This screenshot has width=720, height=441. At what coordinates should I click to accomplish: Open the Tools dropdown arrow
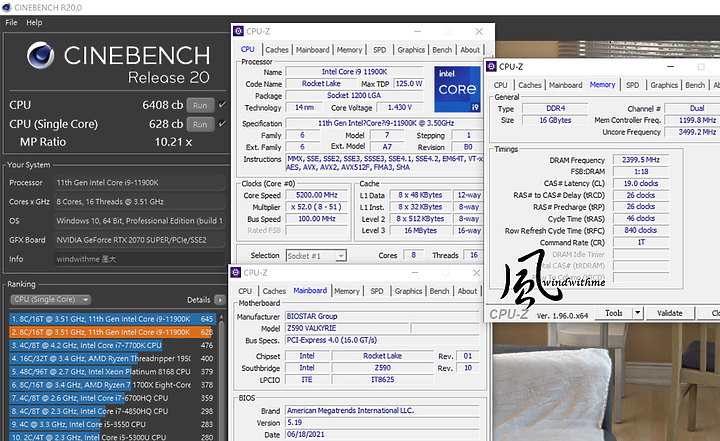pyautogui.click(x=637, y=313)
